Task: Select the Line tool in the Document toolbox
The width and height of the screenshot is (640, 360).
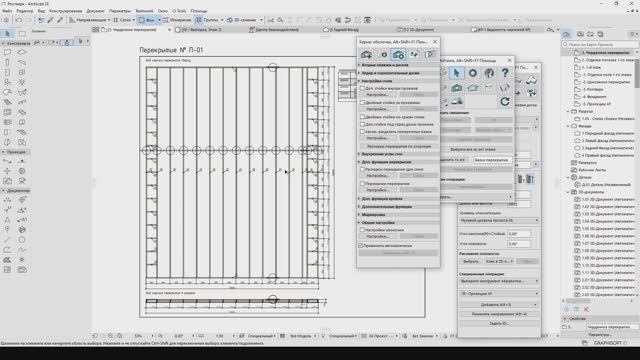Action: tap(7, 240)
